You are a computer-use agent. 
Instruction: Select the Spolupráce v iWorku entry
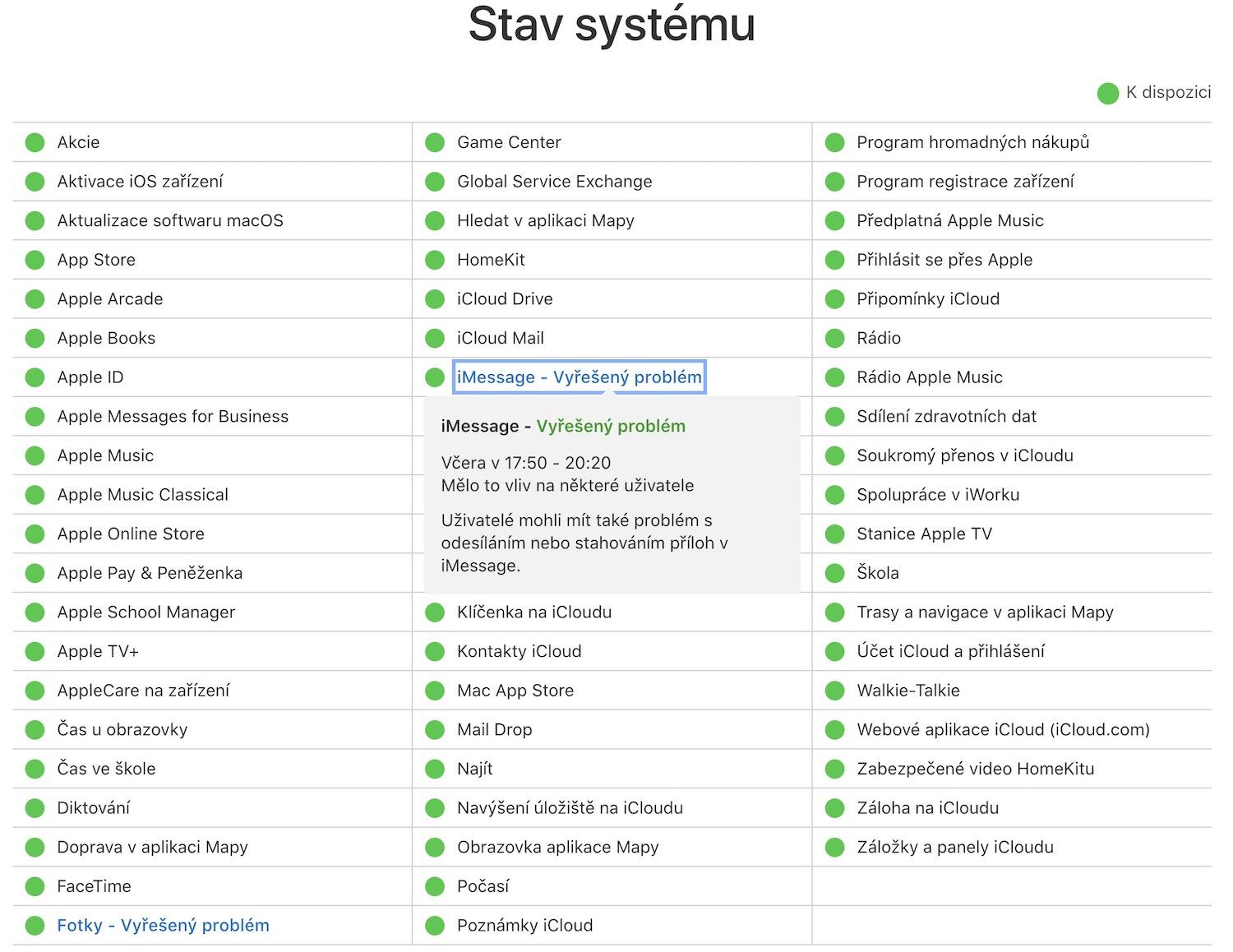[x=938, y=495]
